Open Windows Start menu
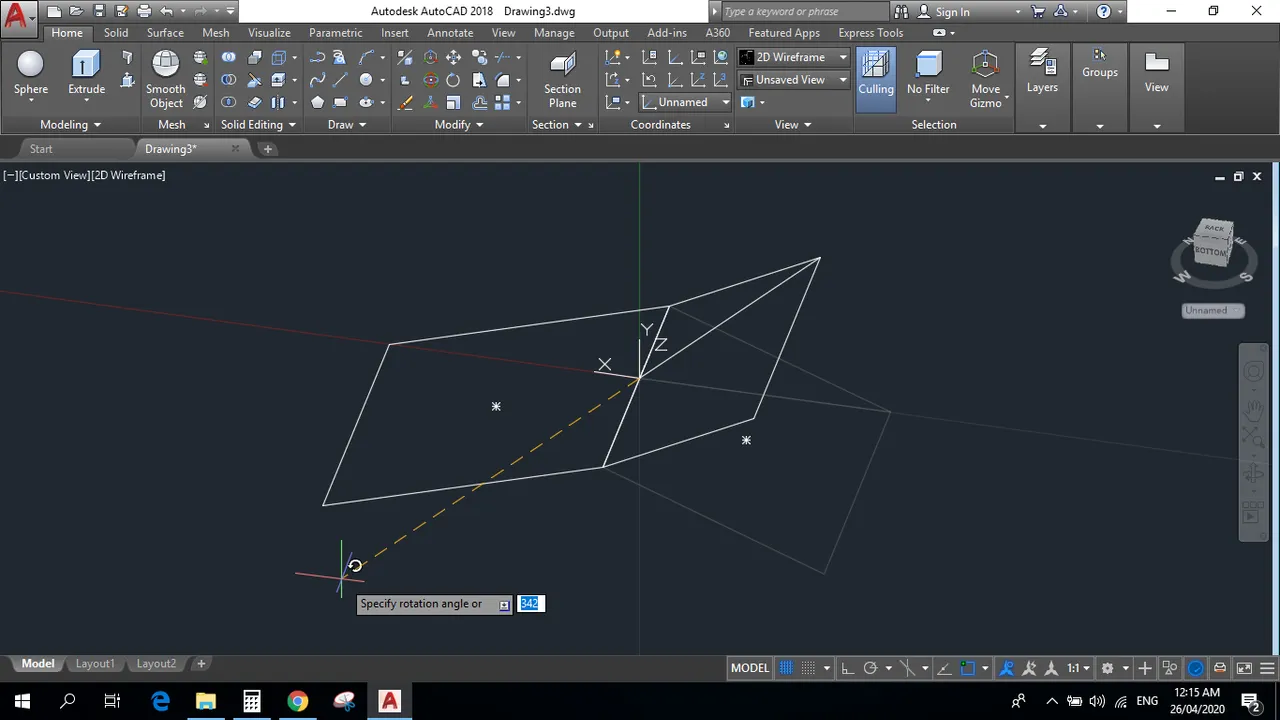 [22, 700]
